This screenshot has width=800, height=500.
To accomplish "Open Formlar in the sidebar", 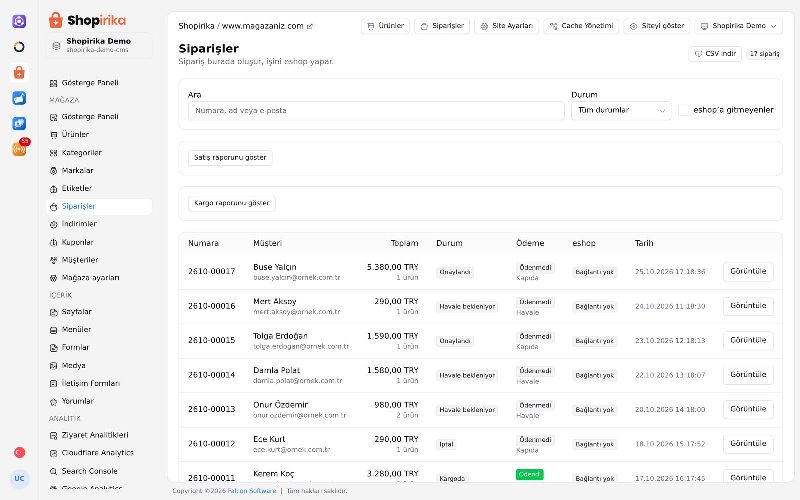I will pos(98,347).
